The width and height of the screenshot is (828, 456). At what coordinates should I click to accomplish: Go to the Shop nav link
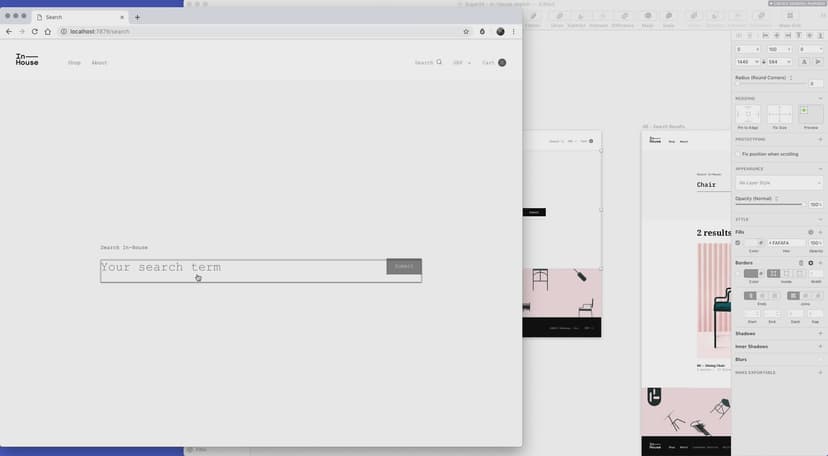[x=74, y=63]
